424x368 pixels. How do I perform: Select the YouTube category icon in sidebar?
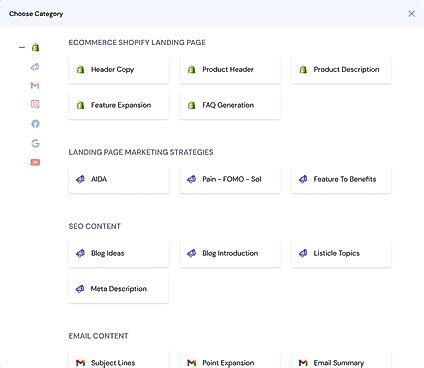click(35, 162)
